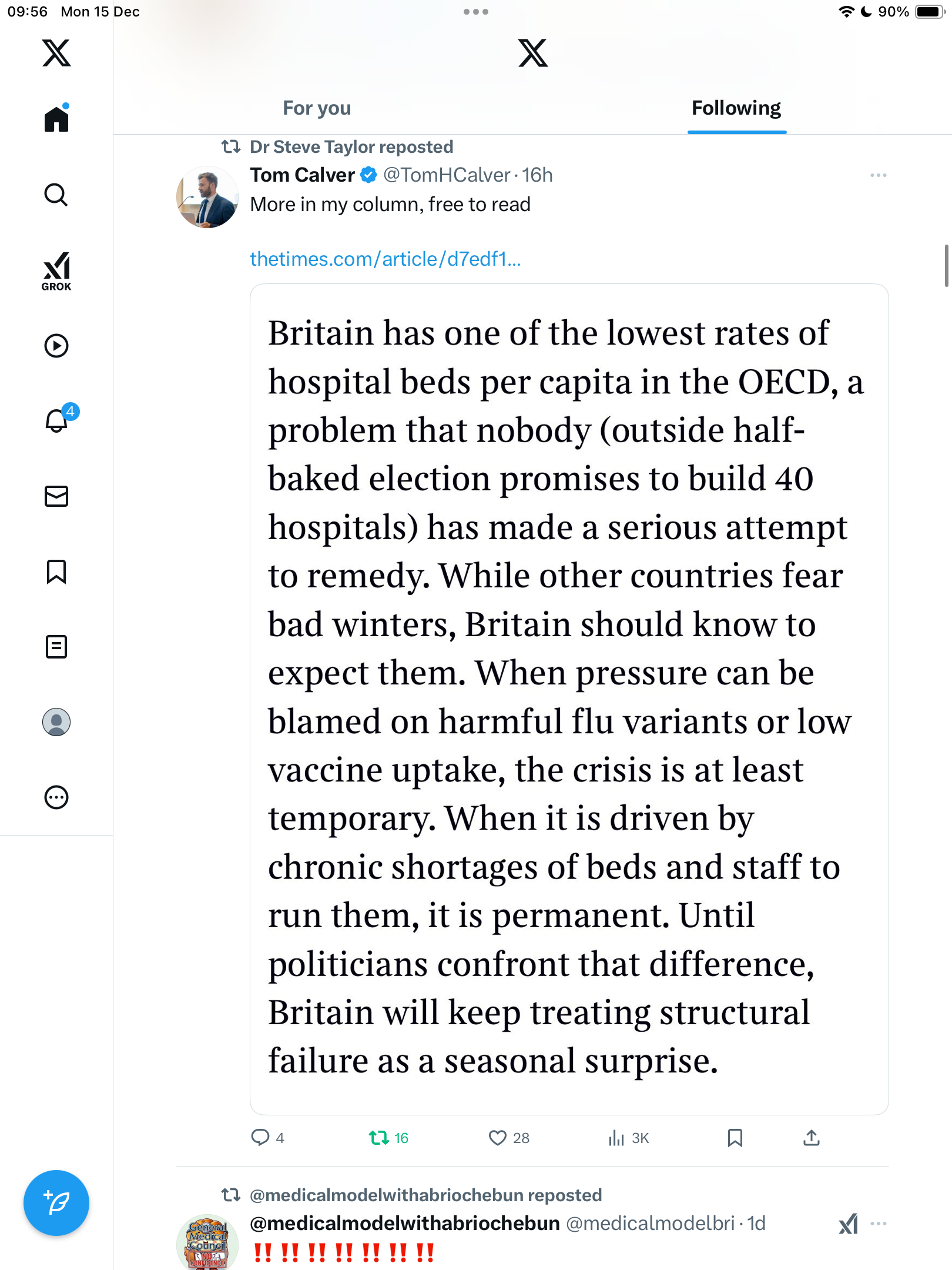
Task: Open the Search page
Action: 56,195
